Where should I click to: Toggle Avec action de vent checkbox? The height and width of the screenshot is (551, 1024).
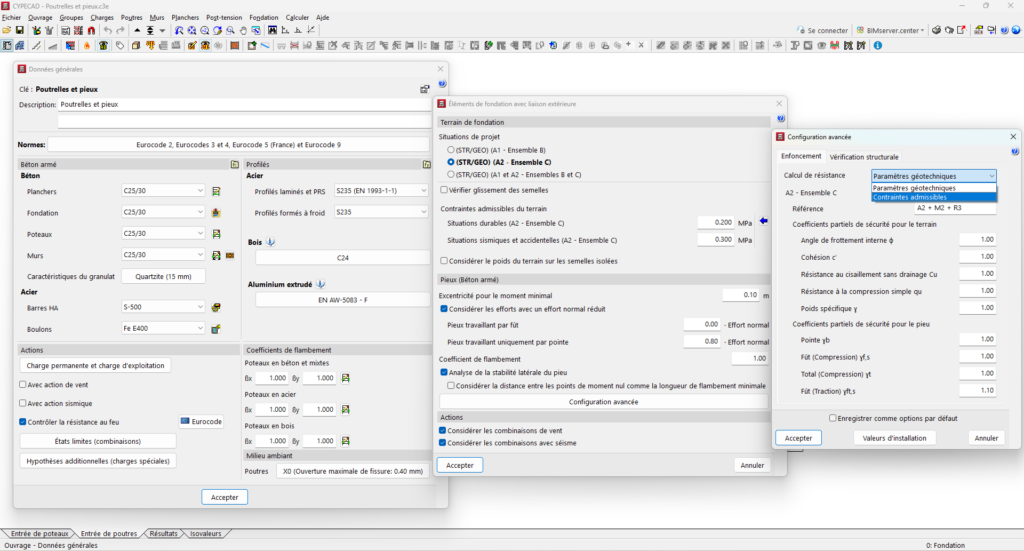[23, 385]
